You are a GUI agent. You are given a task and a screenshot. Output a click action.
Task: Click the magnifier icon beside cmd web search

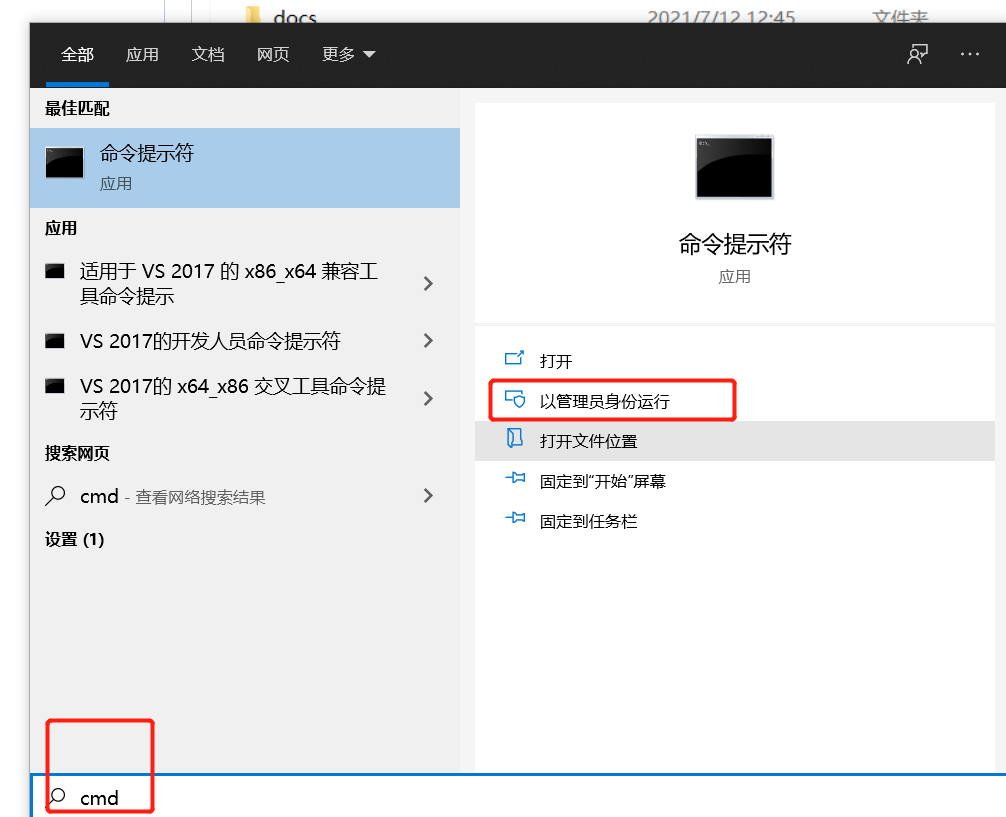(56, 495)
